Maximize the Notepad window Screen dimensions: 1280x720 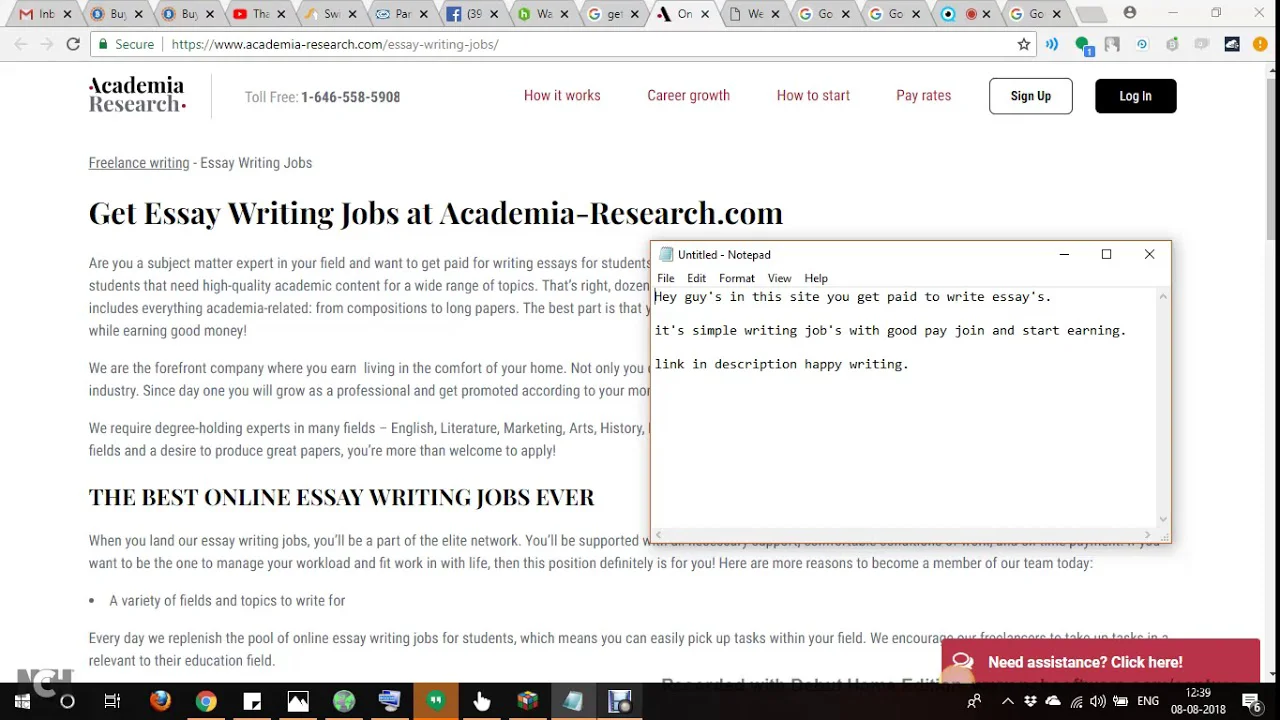[x=1106, y=254]
